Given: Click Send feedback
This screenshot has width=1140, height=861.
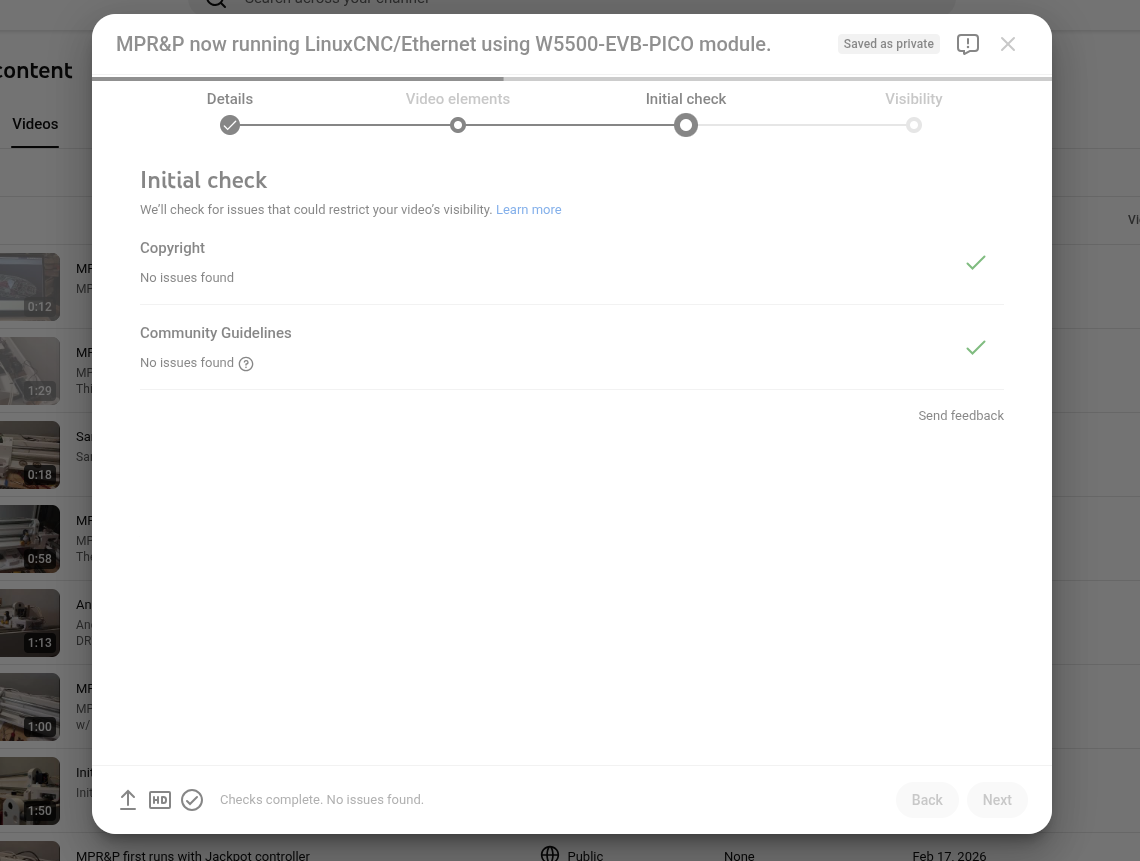Looking at the screenshot, I should pos(961,415).
